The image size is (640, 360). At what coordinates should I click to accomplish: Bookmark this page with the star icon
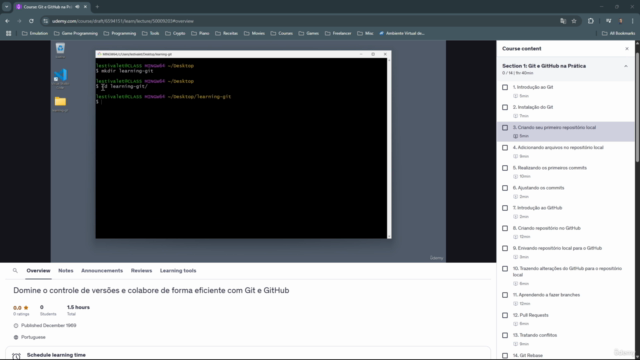tap(574, 21)
